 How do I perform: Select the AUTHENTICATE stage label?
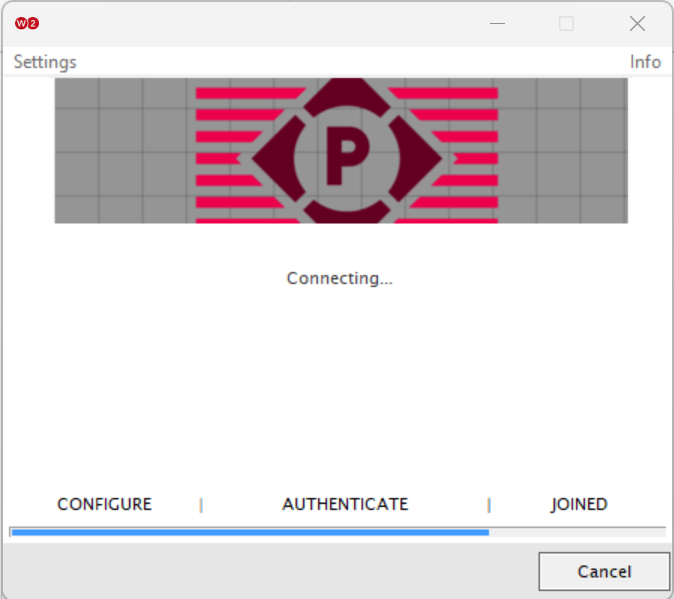[x=345, y=504]
